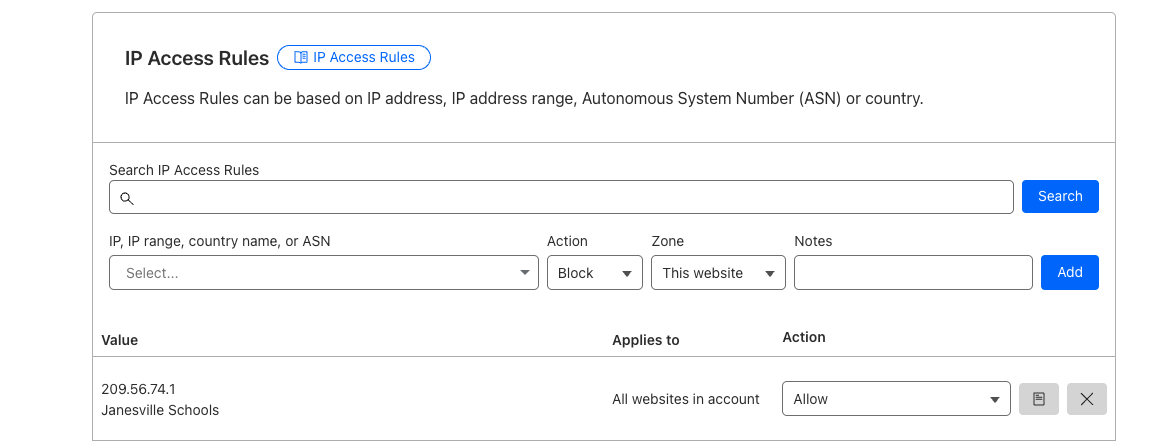
Task: Click the IP Access Rules section heading
Action: (x=197, y=59)
